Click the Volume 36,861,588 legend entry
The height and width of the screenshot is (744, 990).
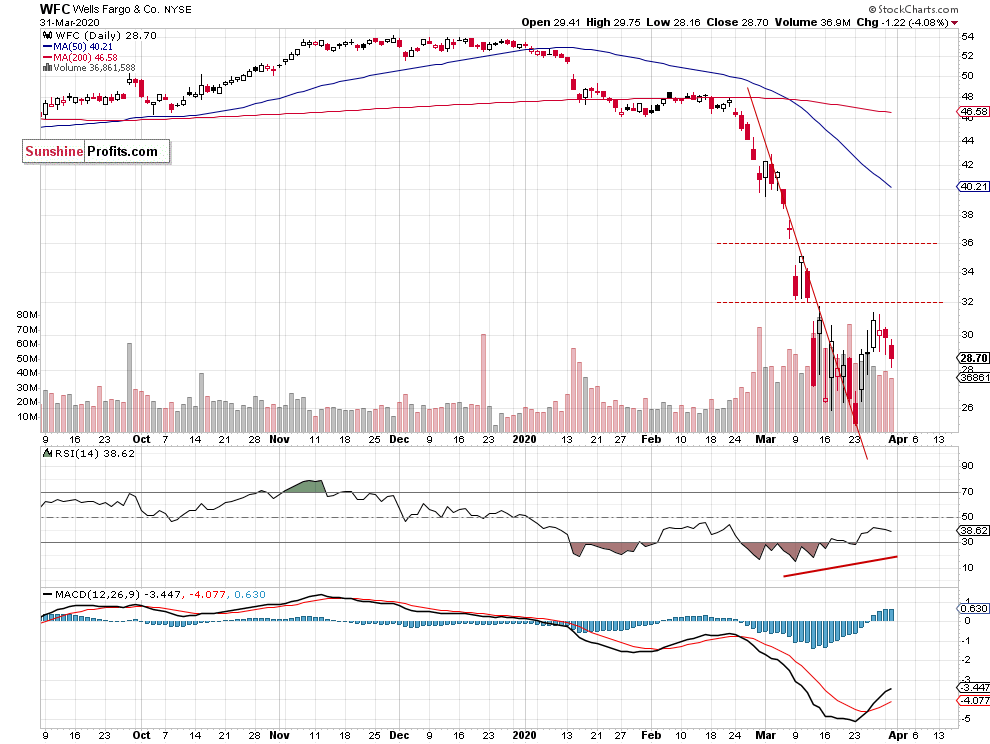(94, 68)
